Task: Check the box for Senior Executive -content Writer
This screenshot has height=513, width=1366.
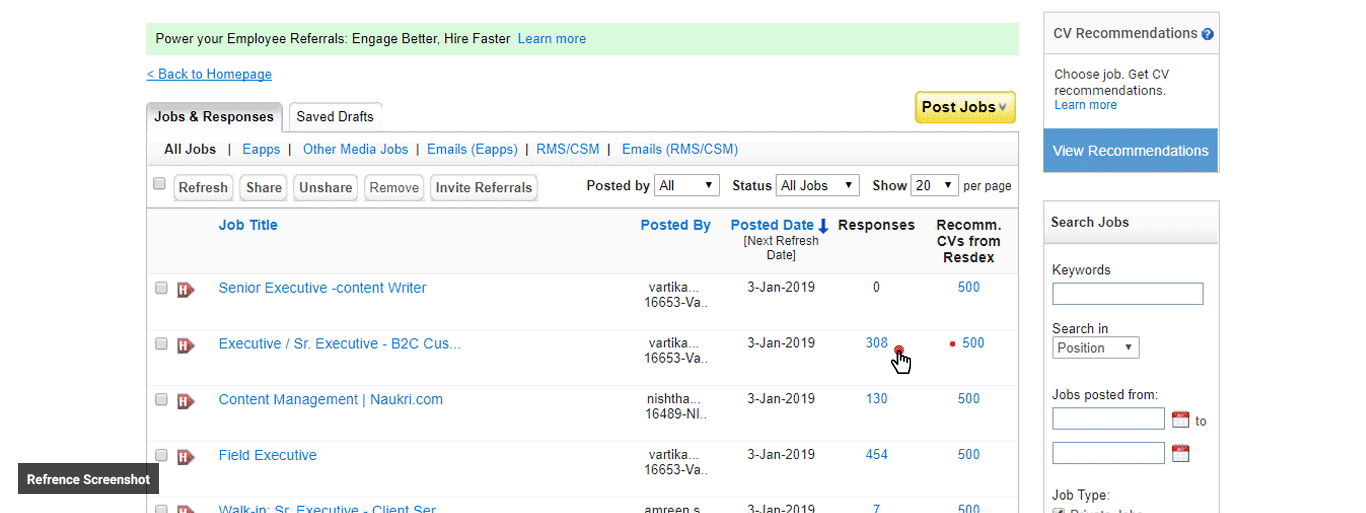Action: click(161, 288)
